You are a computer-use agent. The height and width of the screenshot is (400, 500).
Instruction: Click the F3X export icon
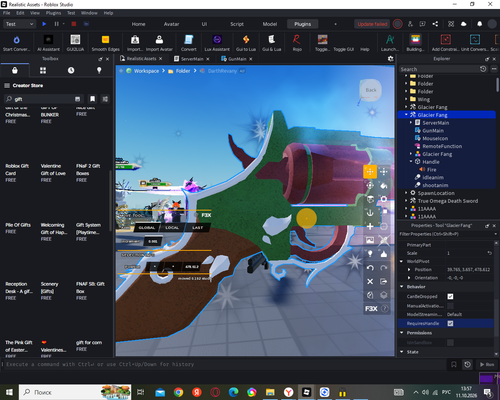coord(384,281)
